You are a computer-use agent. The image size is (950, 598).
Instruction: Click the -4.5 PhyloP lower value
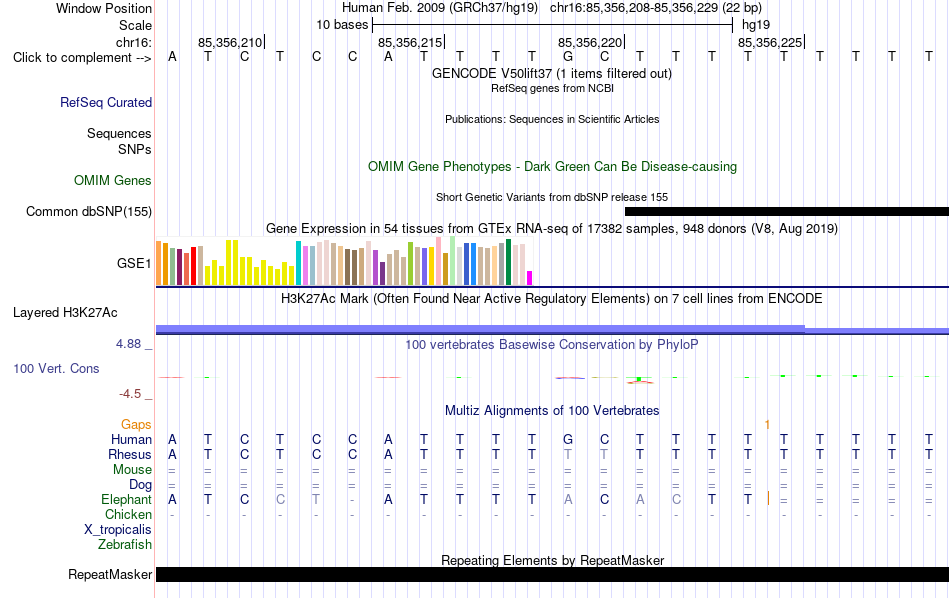[130, 394]
